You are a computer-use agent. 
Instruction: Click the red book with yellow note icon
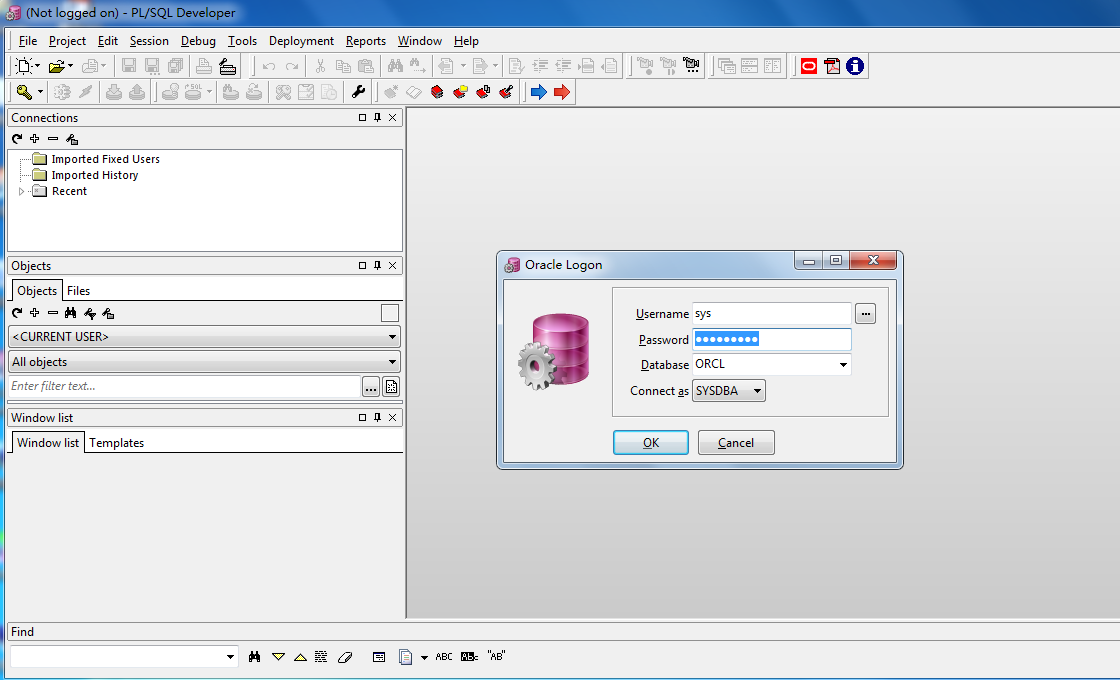[x=460, y=92]
